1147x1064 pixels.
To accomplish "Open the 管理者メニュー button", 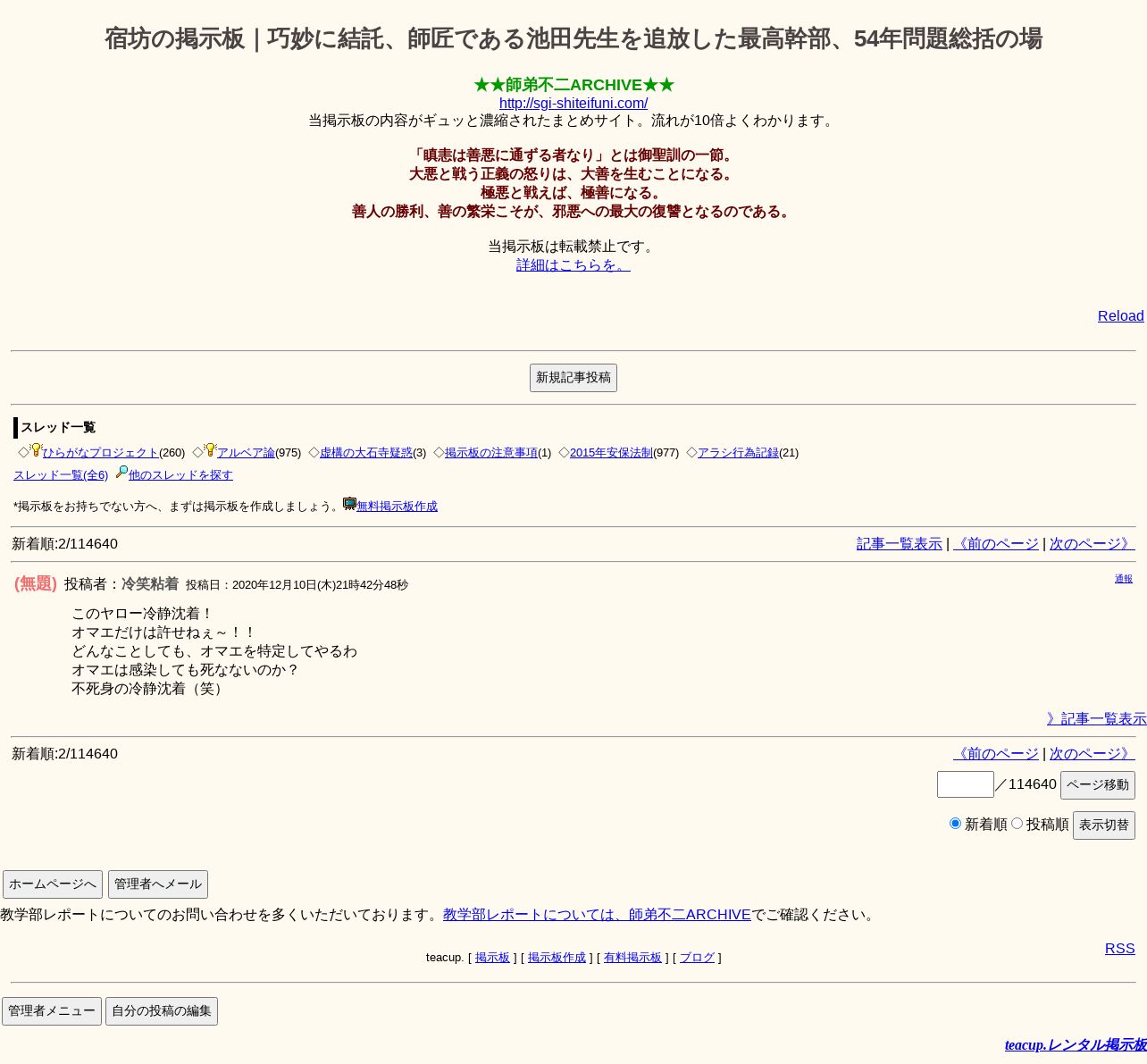I will tap(52, 1011).
